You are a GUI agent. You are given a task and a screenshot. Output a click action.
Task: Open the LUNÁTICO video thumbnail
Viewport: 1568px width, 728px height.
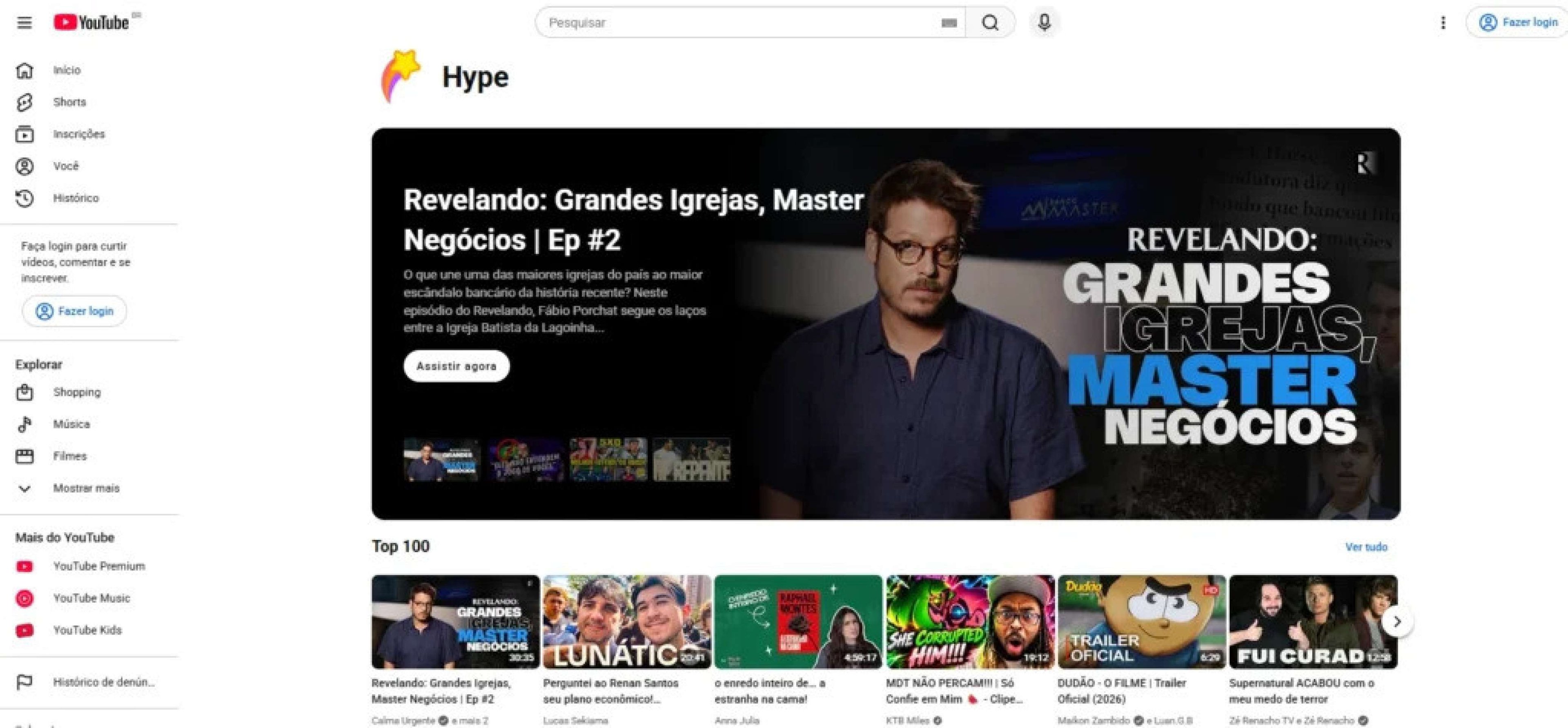[x=627, y=622]
